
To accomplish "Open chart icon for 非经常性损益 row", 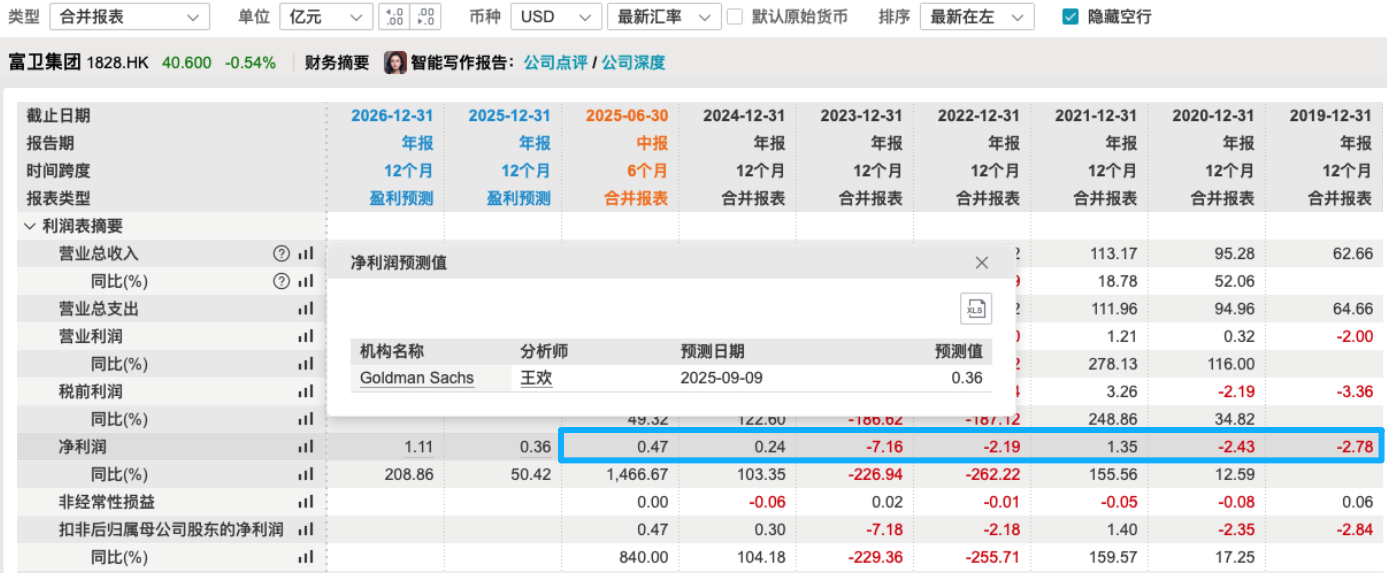I will (x=306, y=502).
